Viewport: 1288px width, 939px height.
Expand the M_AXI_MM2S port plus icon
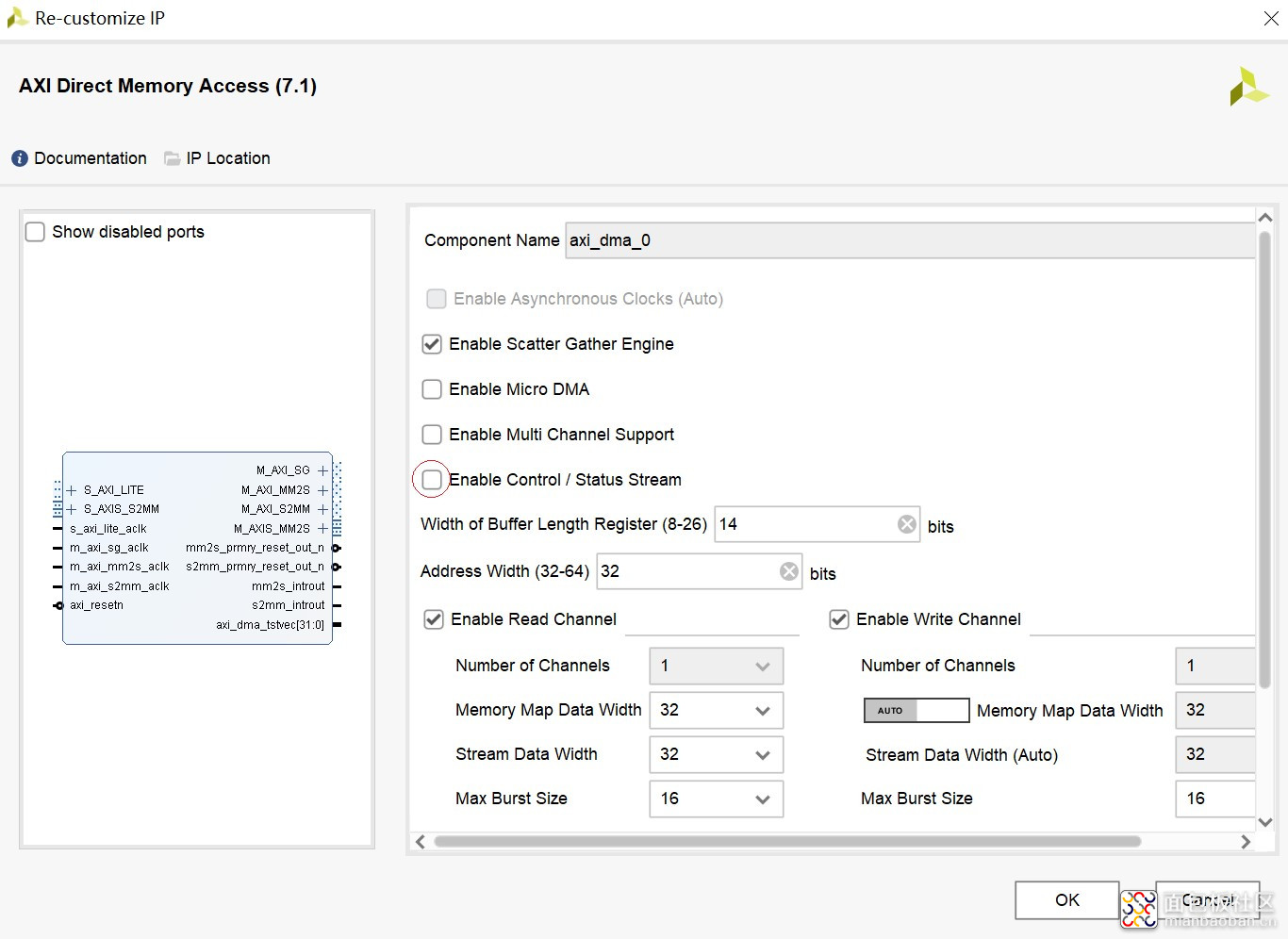(322, 490)
